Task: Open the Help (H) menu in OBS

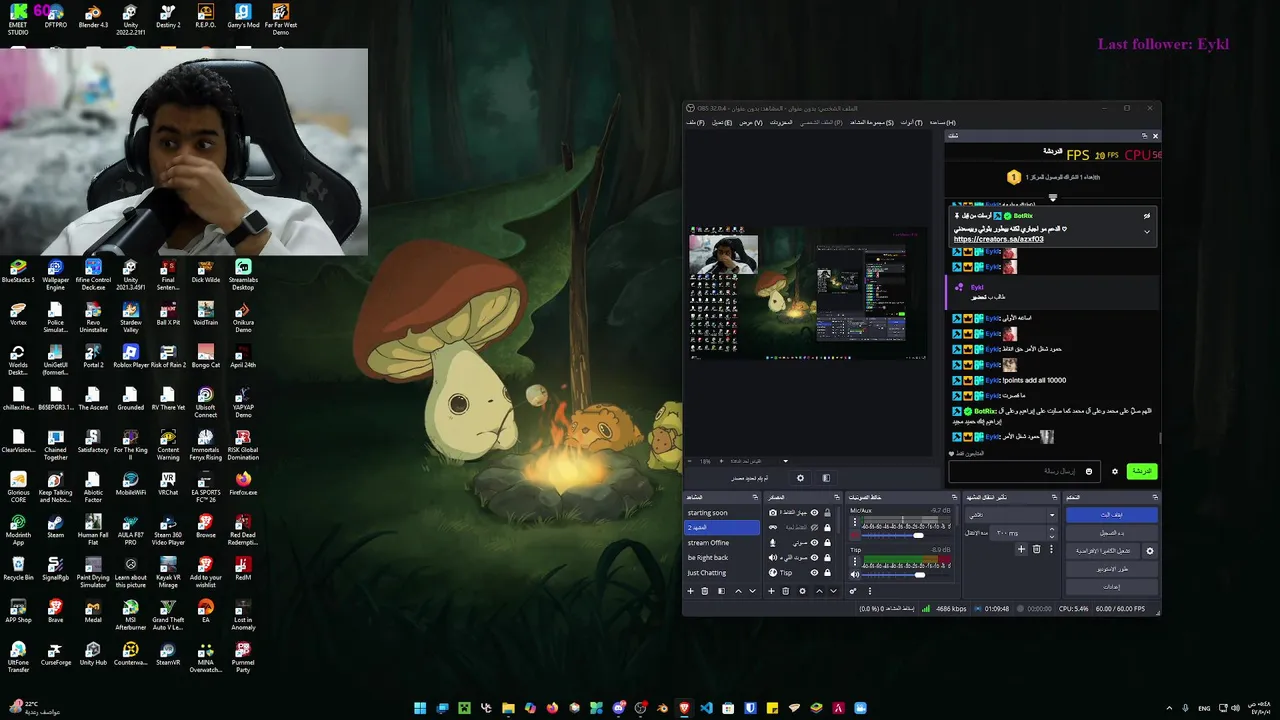Action: point(943,122)
